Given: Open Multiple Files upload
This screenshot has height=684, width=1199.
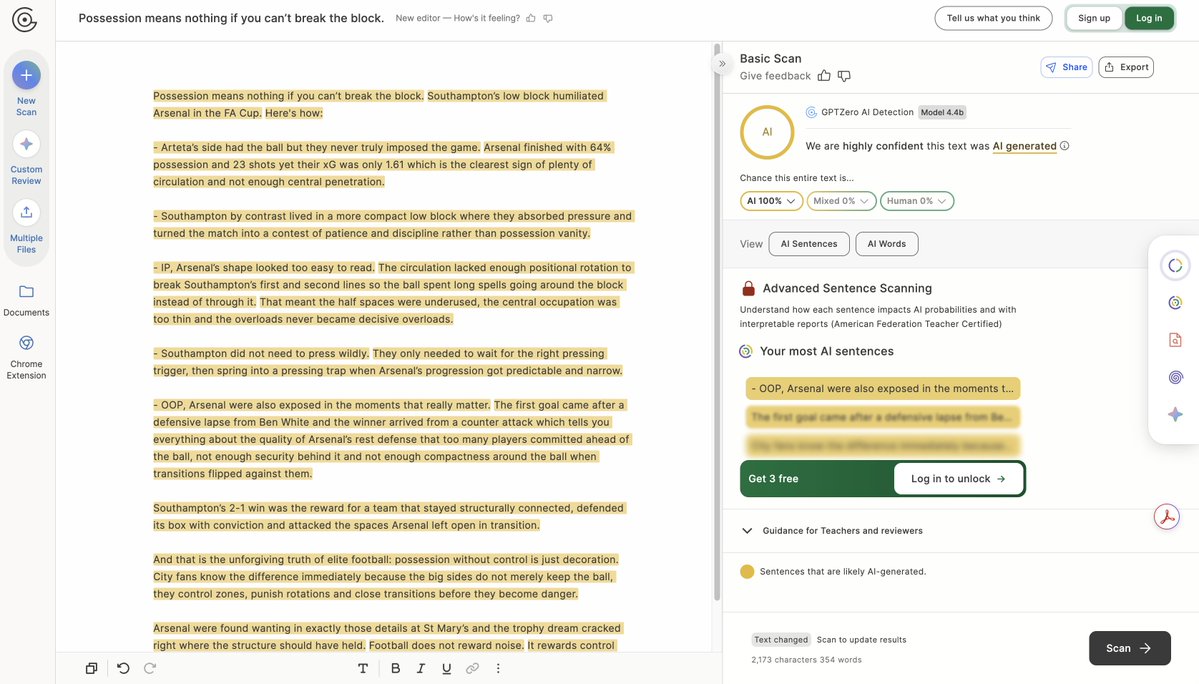Looking at the screenshot, I should pos(26,227).
